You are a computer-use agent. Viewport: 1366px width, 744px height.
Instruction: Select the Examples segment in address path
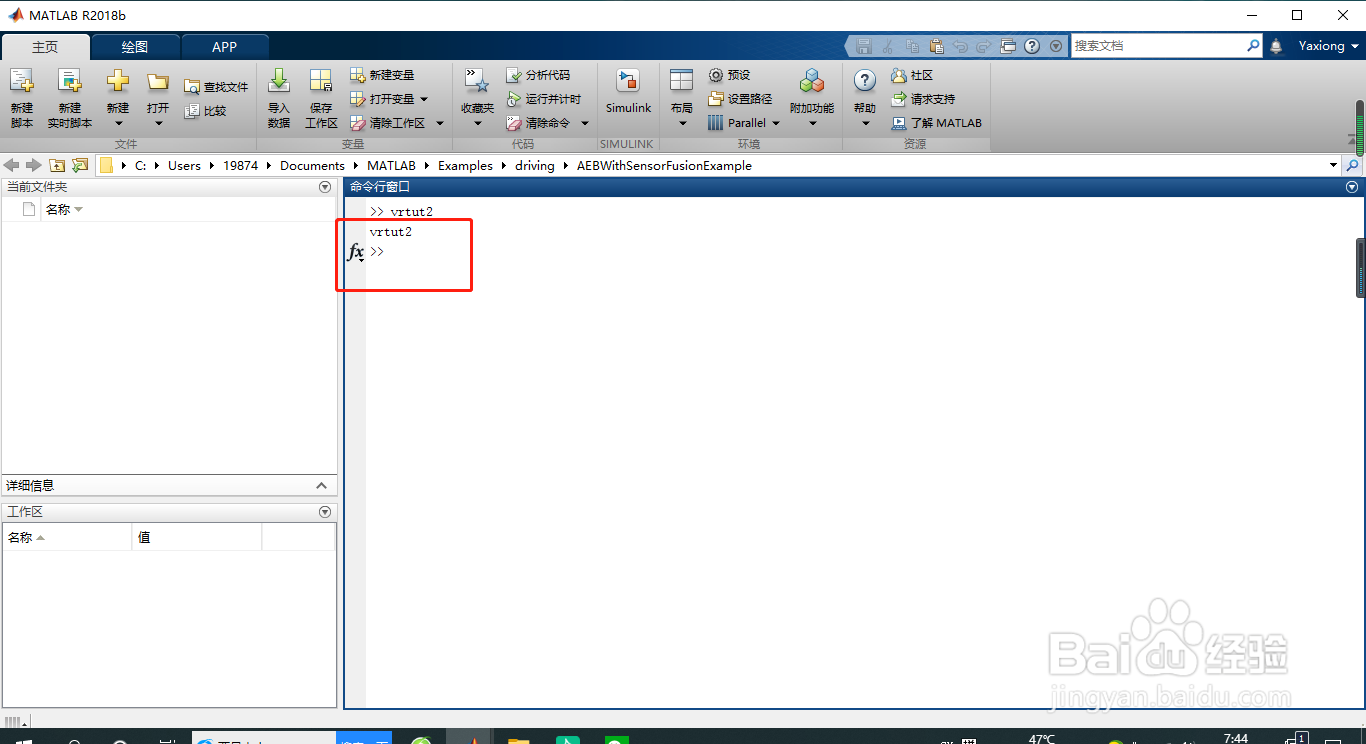465,166
